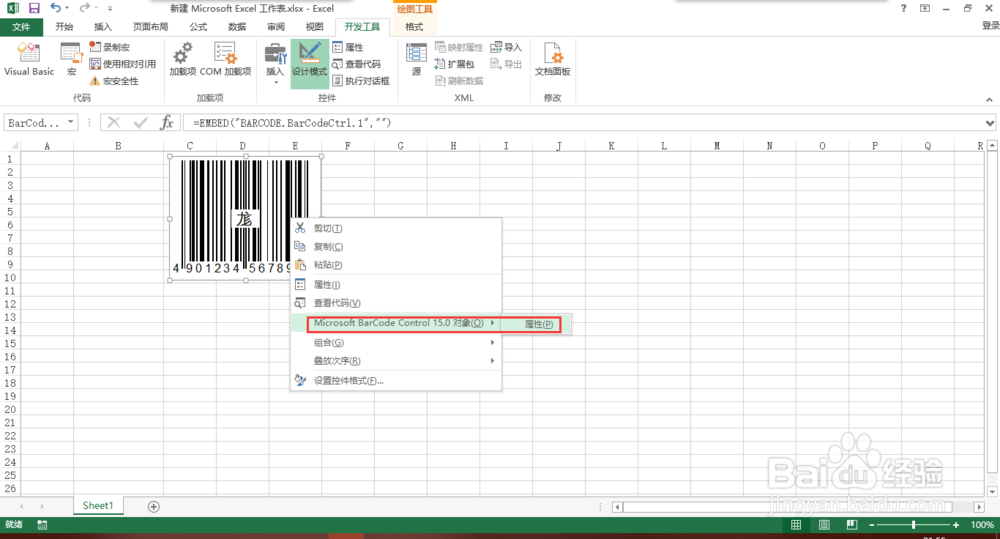Expand the formula bar
This screenshot has height=539, width=1000.
[990, 123]
